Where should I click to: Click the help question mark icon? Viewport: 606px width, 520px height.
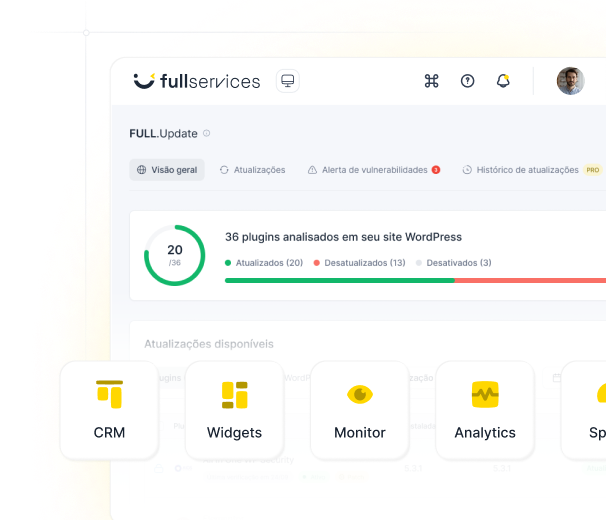[467, 81]
